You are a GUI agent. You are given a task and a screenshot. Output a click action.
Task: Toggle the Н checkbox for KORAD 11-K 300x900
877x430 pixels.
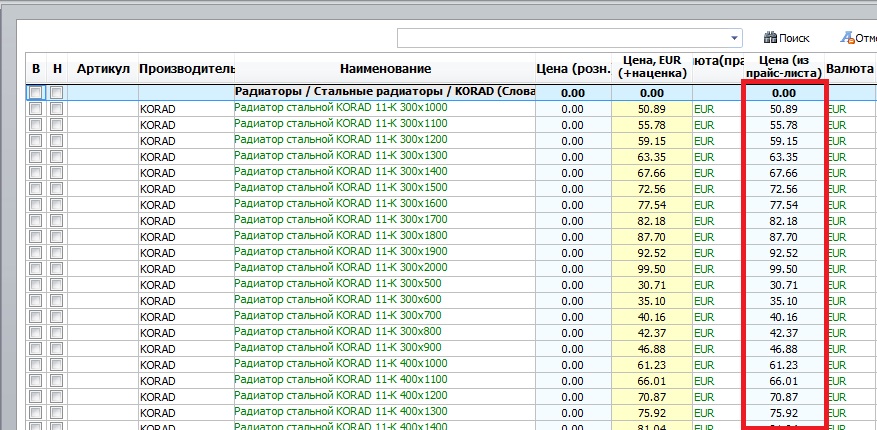pos(56,349)
